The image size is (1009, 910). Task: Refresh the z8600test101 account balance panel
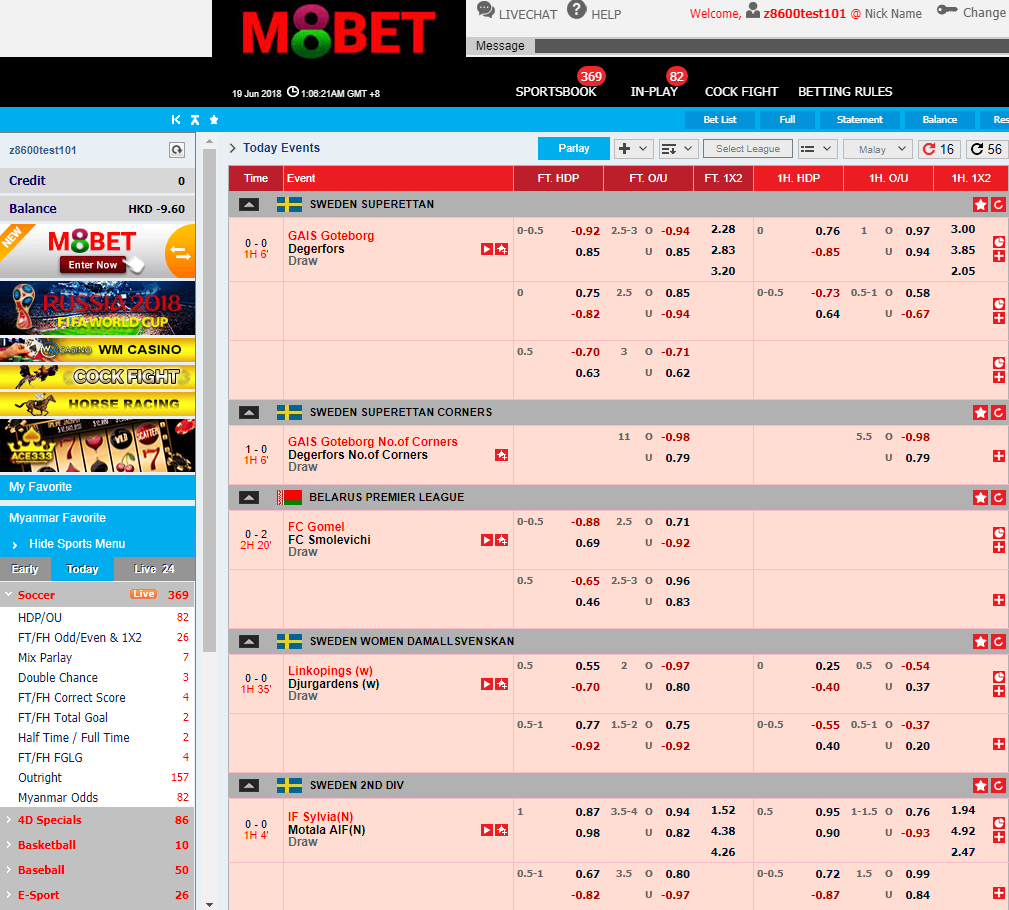click(x=177, y=150)
